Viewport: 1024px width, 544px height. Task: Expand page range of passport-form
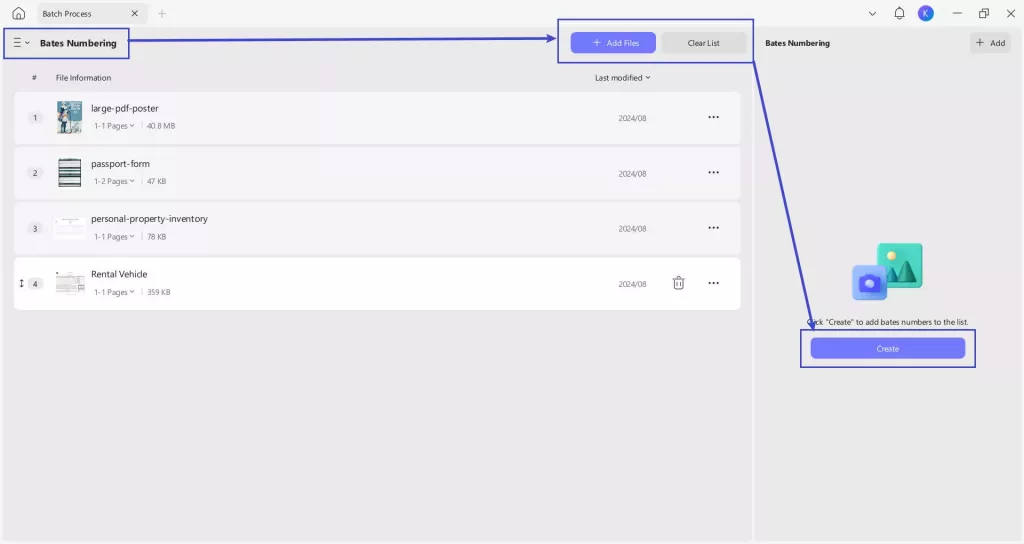coord(114,181)
